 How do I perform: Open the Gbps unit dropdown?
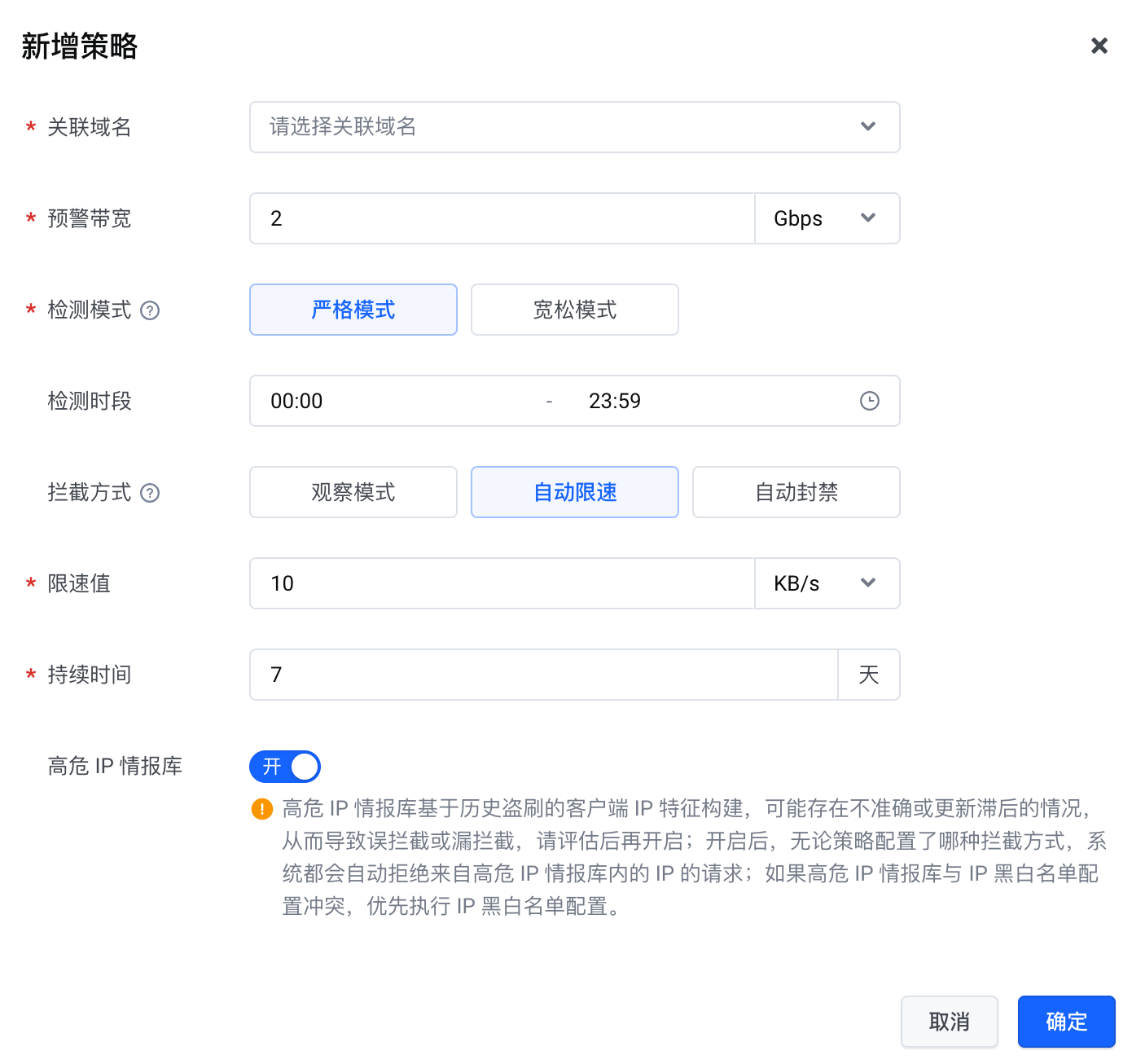[x=827, y=218]
